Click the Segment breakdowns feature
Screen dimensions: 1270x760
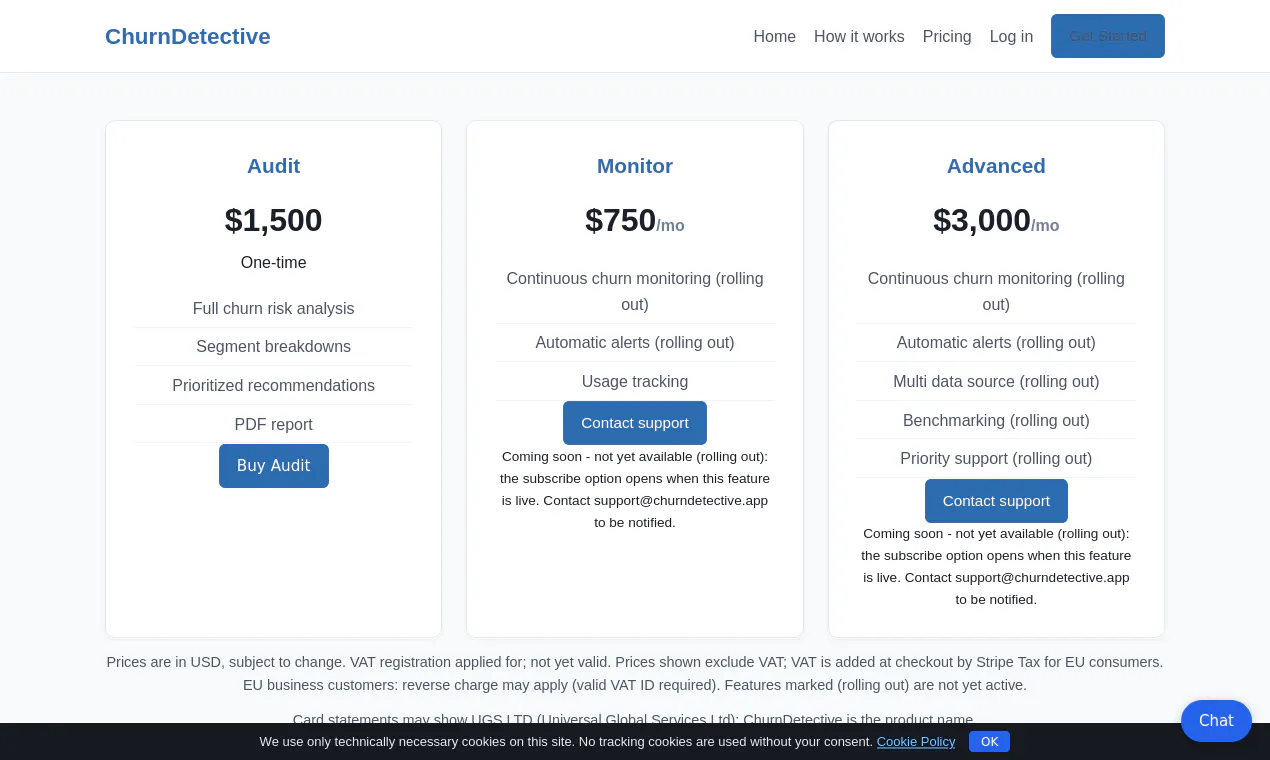coord(274,347)
